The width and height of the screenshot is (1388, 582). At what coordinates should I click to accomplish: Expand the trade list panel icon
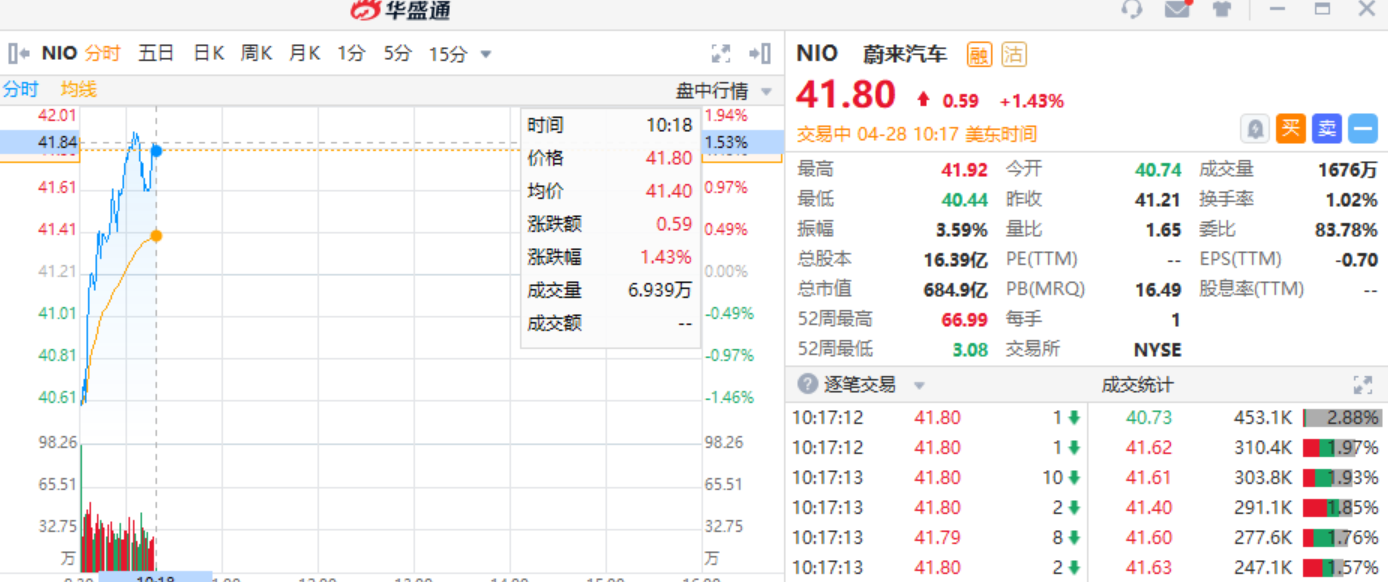1362,384
